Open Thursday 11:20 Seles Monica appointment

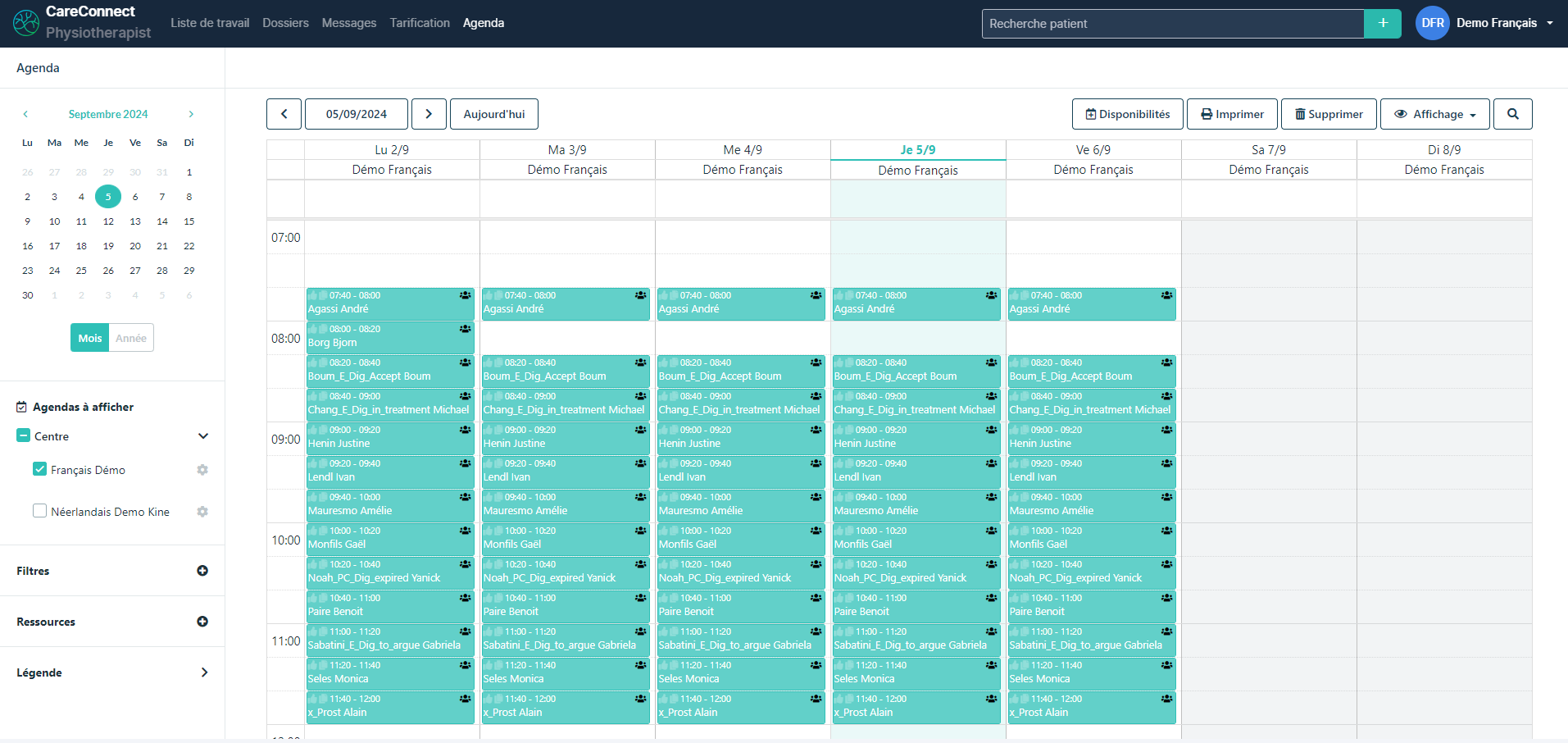(x=916, y=672)
